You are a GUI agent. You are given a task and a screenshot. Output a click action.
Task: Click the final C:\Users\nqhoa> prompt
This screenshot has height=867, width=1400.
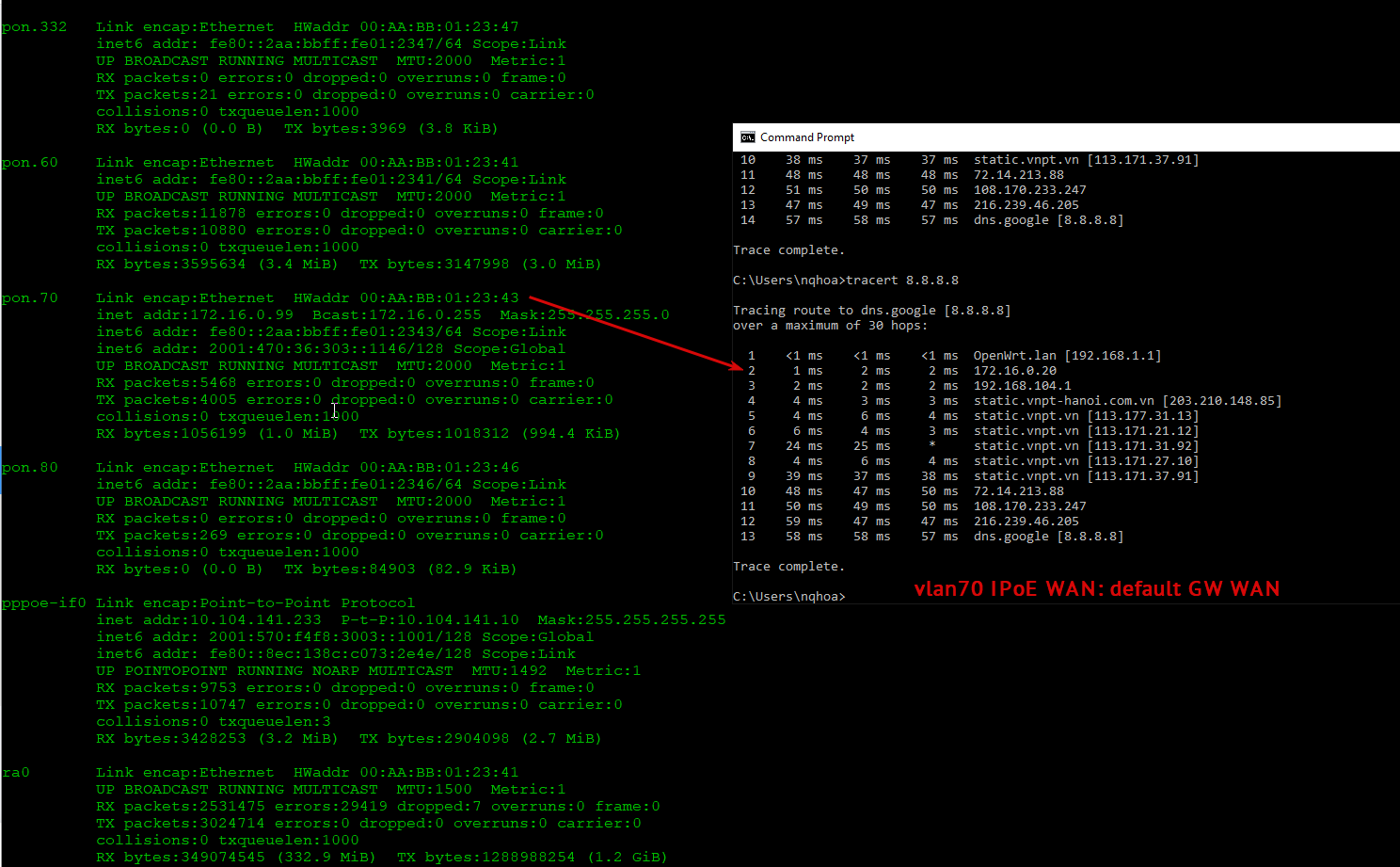pos(789,596)
